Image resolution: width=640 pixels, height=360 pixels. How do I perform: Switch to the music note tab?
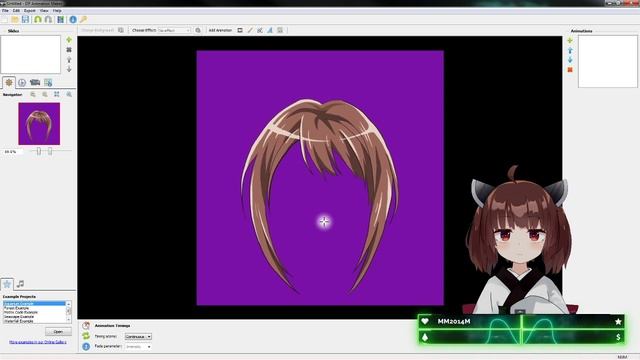(x=20, y=283)
